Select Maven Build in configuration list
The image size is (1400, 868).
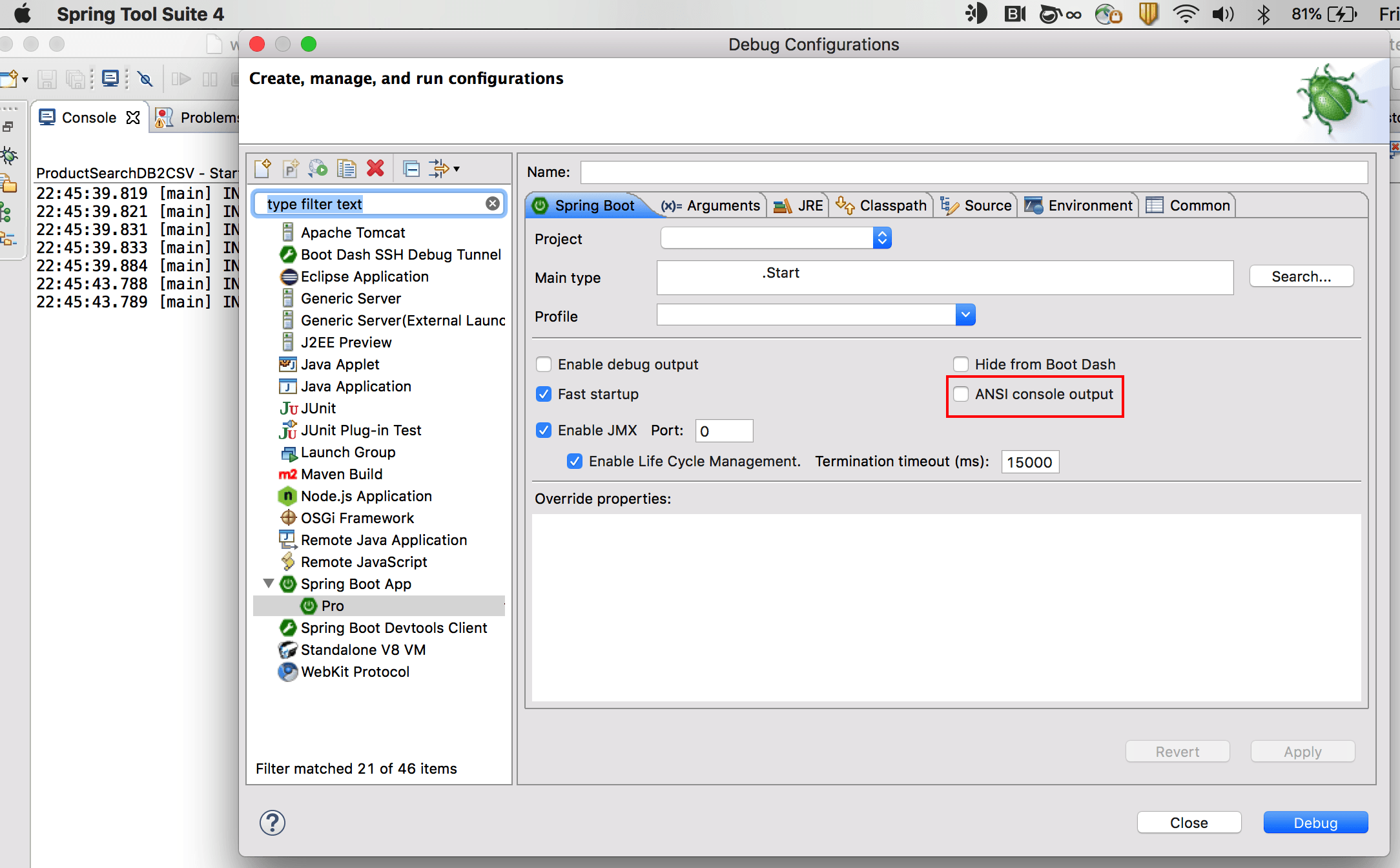pos(342,474)
